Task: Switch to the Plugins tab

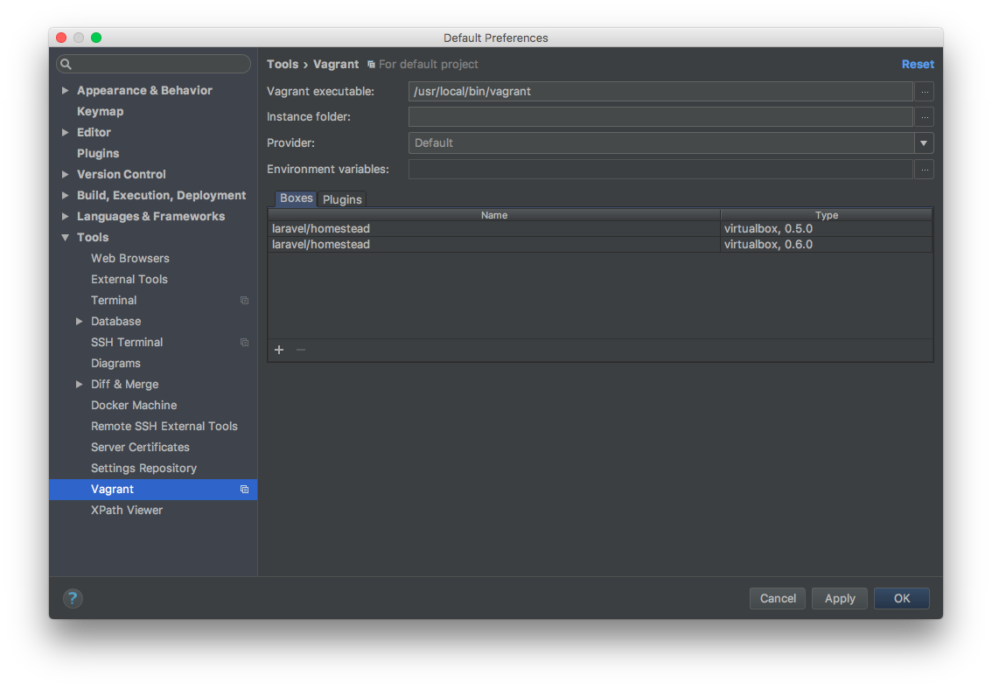Action: pos(342,199)
